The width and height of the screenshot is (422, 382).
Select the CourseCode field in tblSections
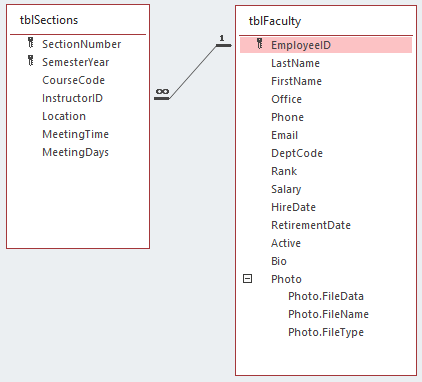[74, 80]
